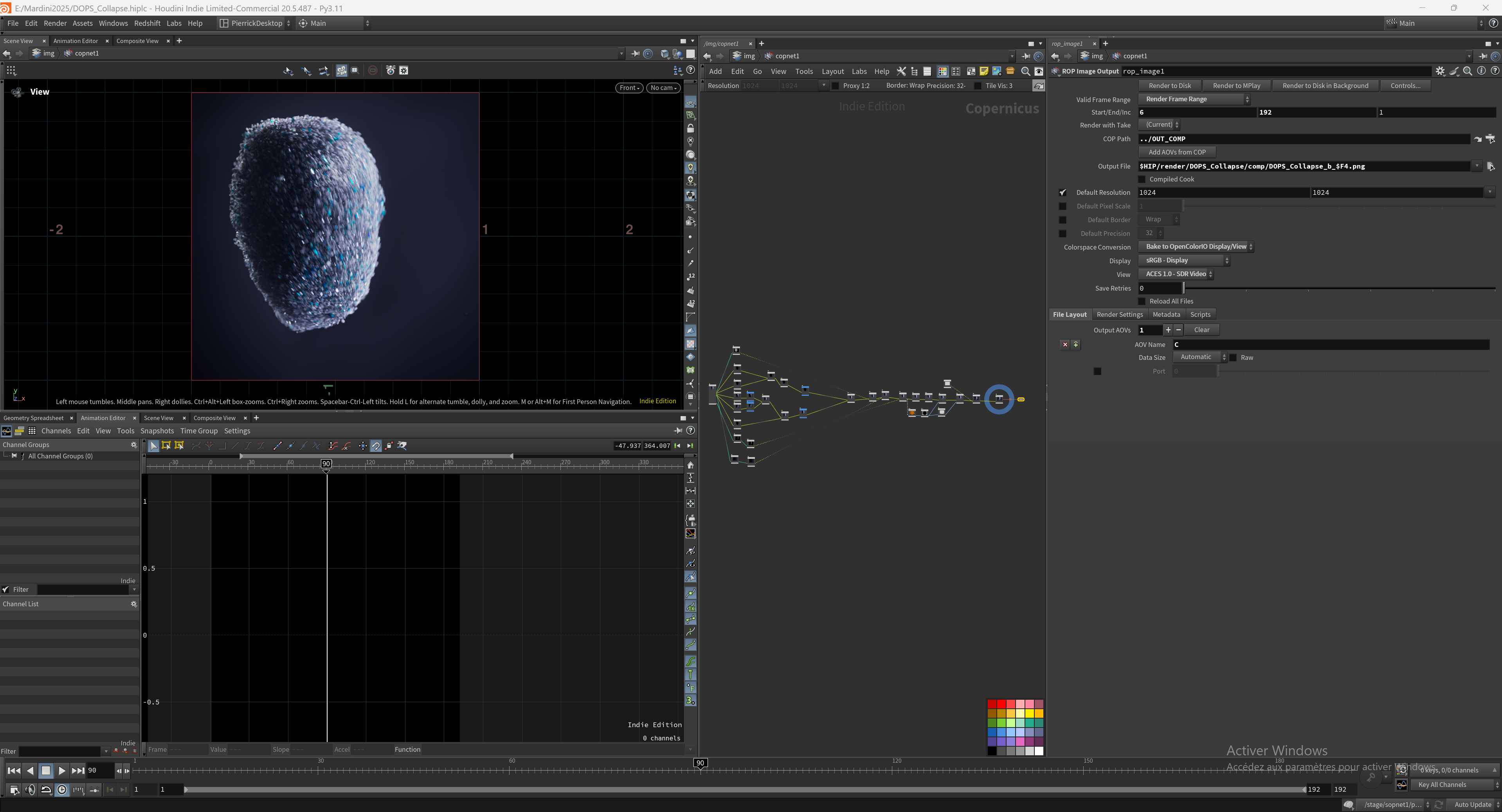Toggle the Compiled Cook checkbox
Screen dimensions: 1502x812
(x=1142, y=180)
